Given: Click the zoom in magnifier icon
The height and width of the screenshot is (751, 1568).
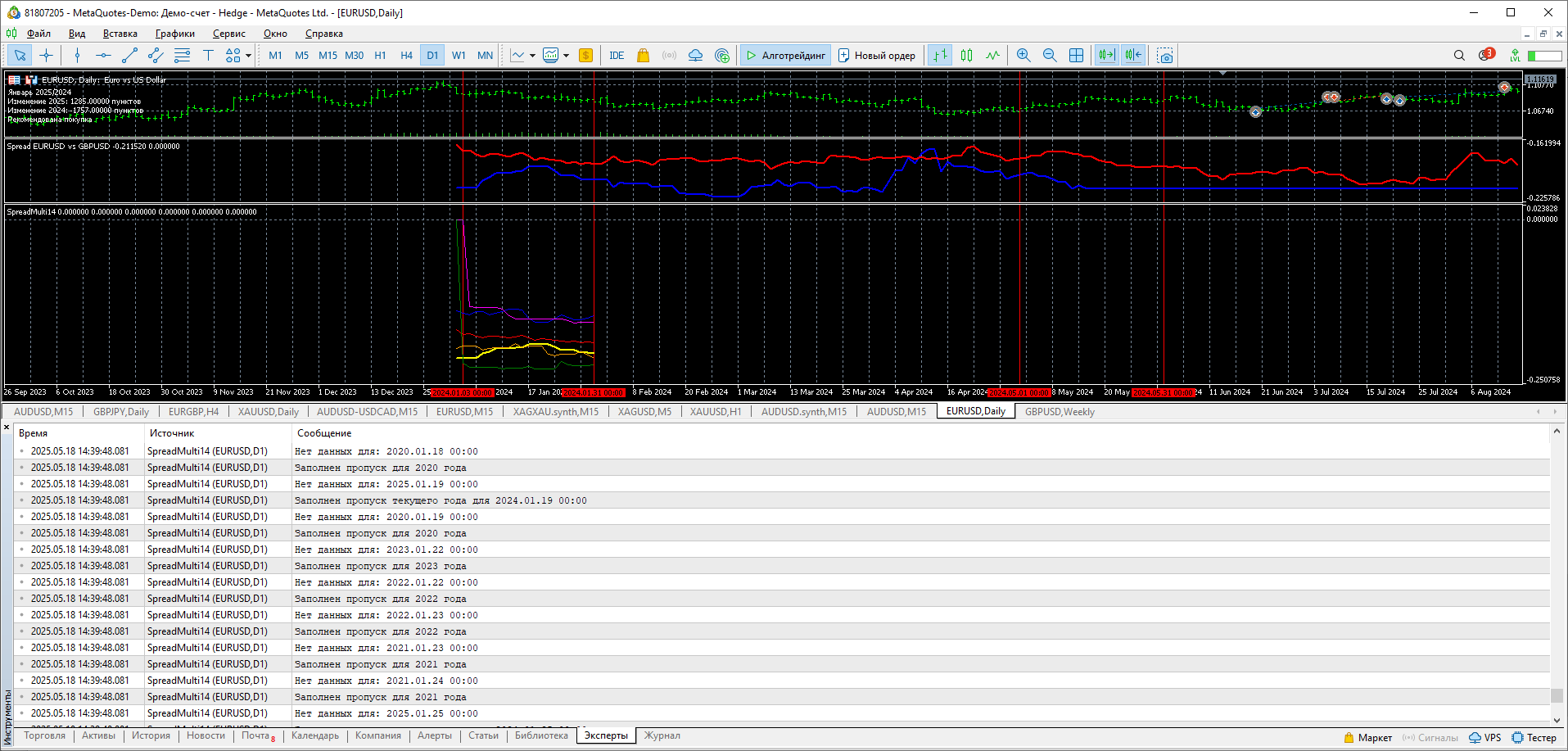Looking at the screenshot, I should tap(1023, 56).
